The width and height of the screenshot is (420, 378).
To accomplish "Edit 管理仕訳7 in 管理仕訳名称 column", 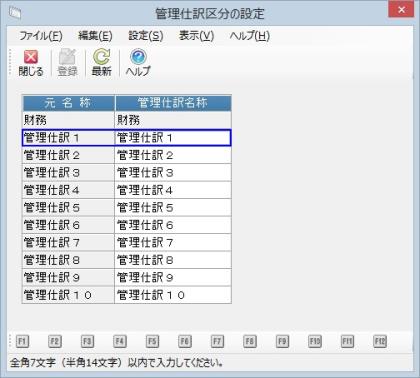I will coord(173,243).
